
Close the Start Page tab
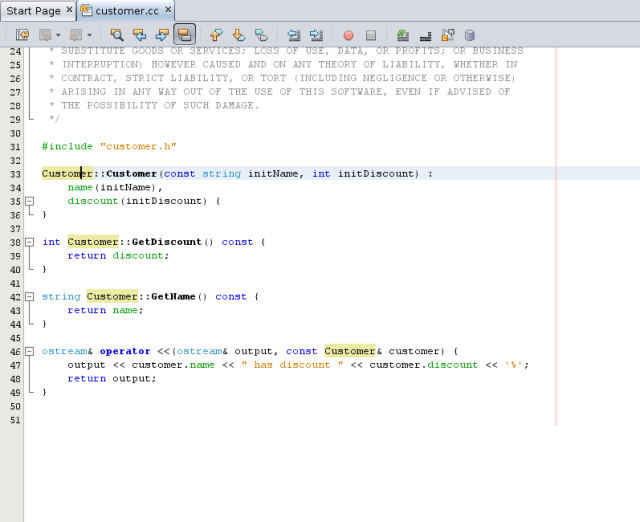click(69, 9)
